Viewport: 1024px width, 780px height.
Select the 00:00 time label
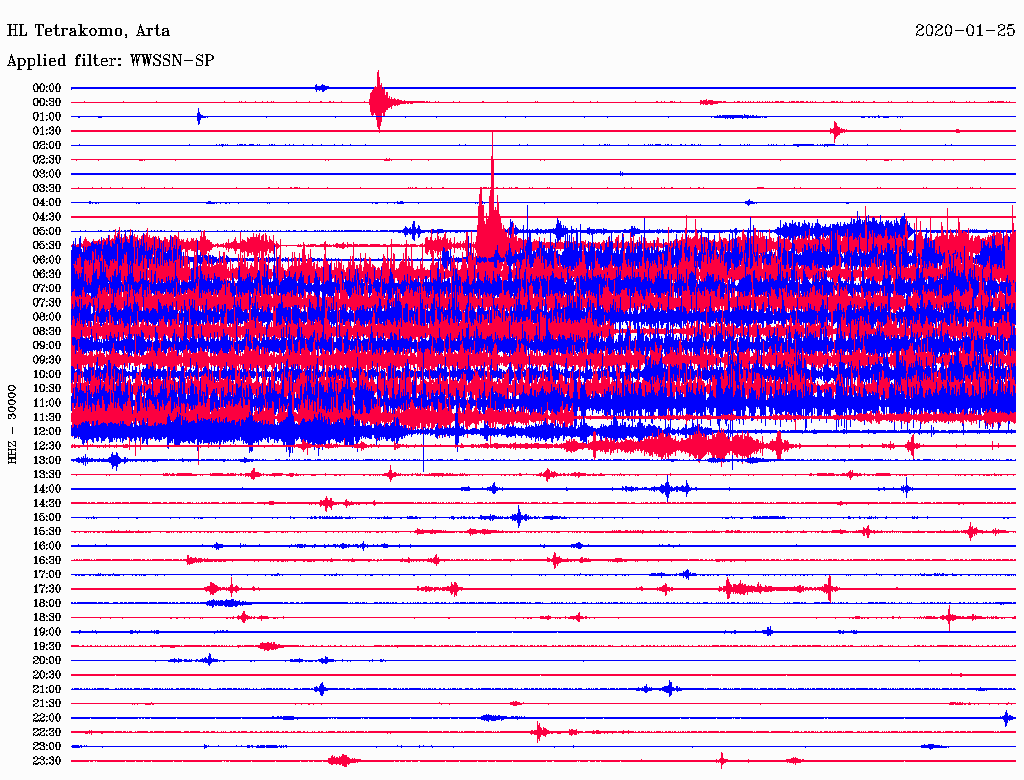point(47,88)
